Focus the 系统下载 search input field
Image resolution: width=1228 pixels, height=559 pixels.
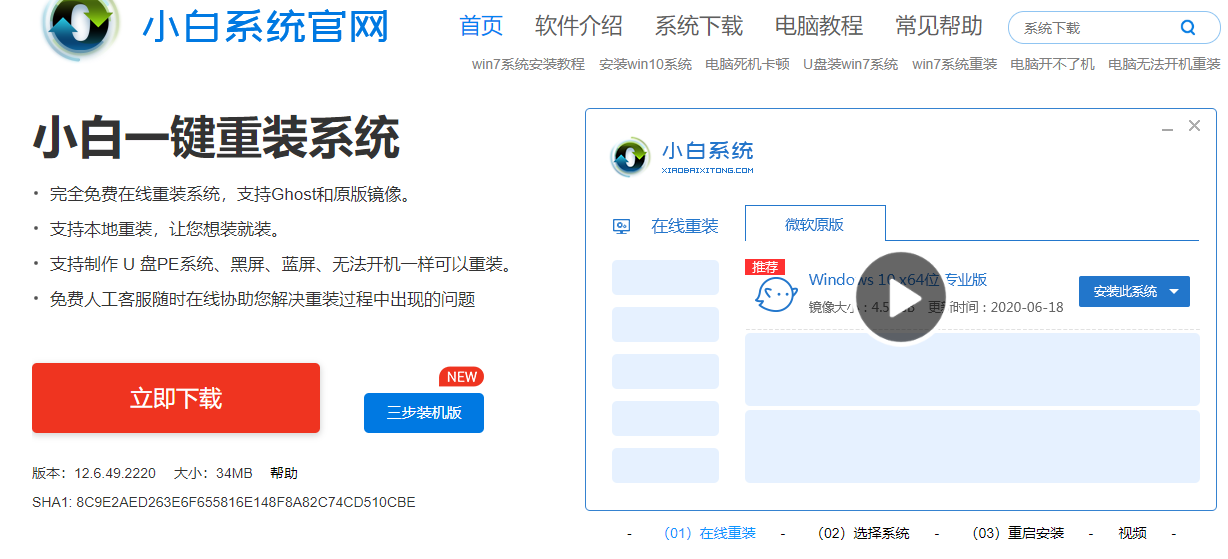point(1095,28)
